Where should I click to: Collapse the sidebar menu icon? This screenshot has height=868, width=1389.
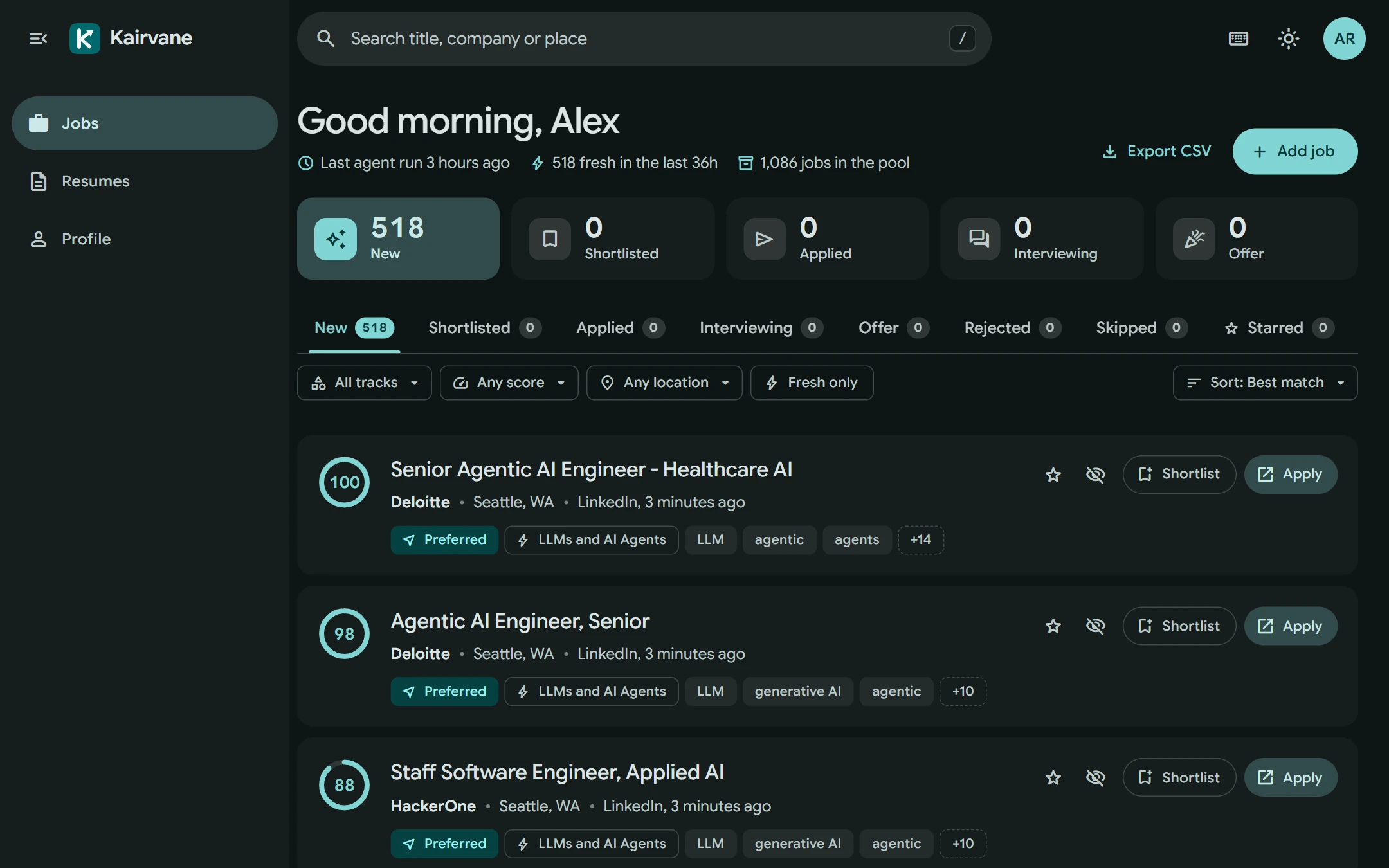pos(39,39)
